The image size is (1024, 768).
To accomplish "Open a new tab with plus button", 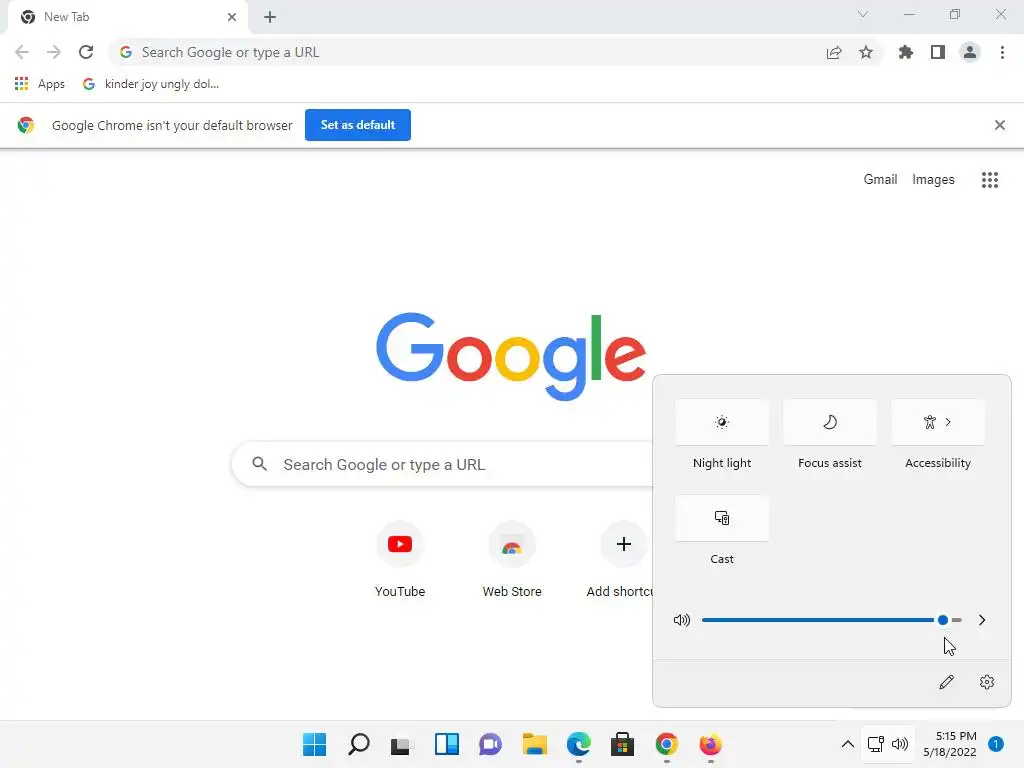I will [x=270, y=17].
